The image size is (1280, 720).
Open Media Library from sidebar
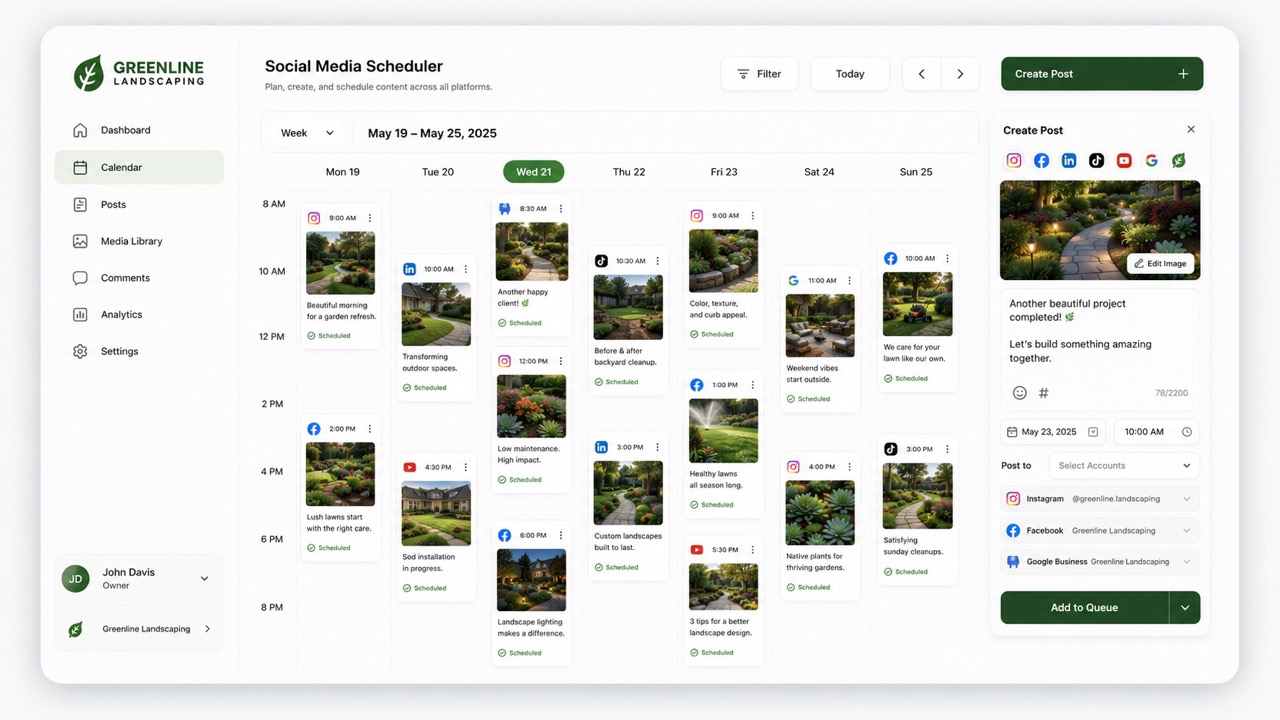pyautogui.click(x=139, y=241)
